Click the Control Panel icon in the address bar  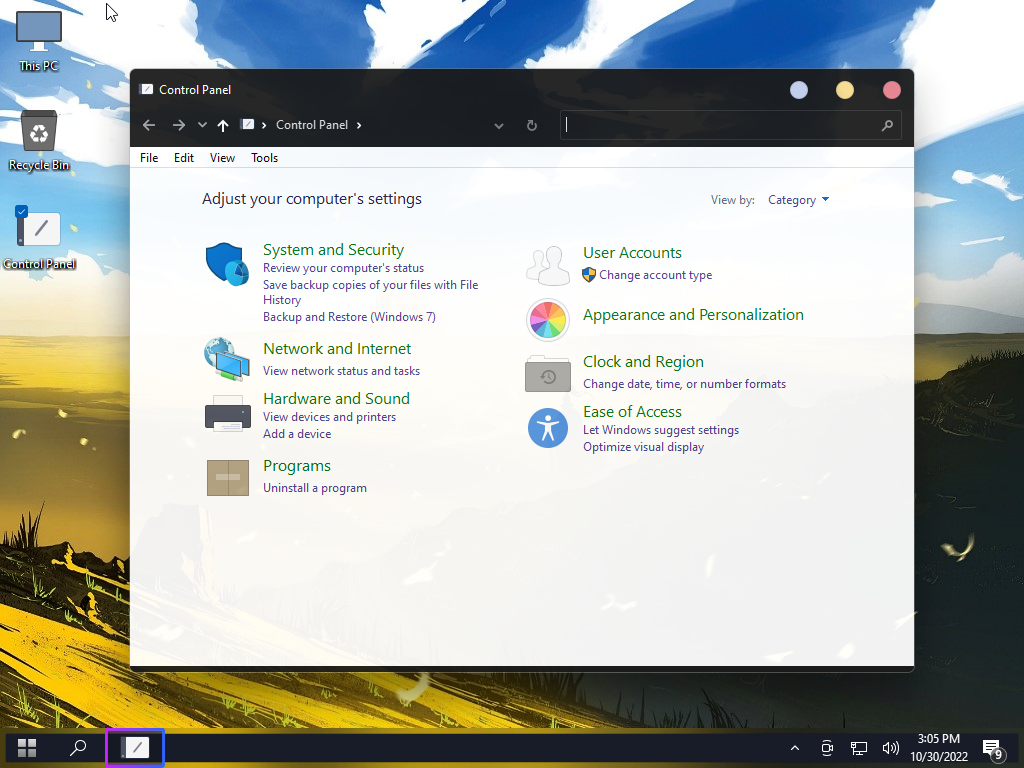pos(247,124)
